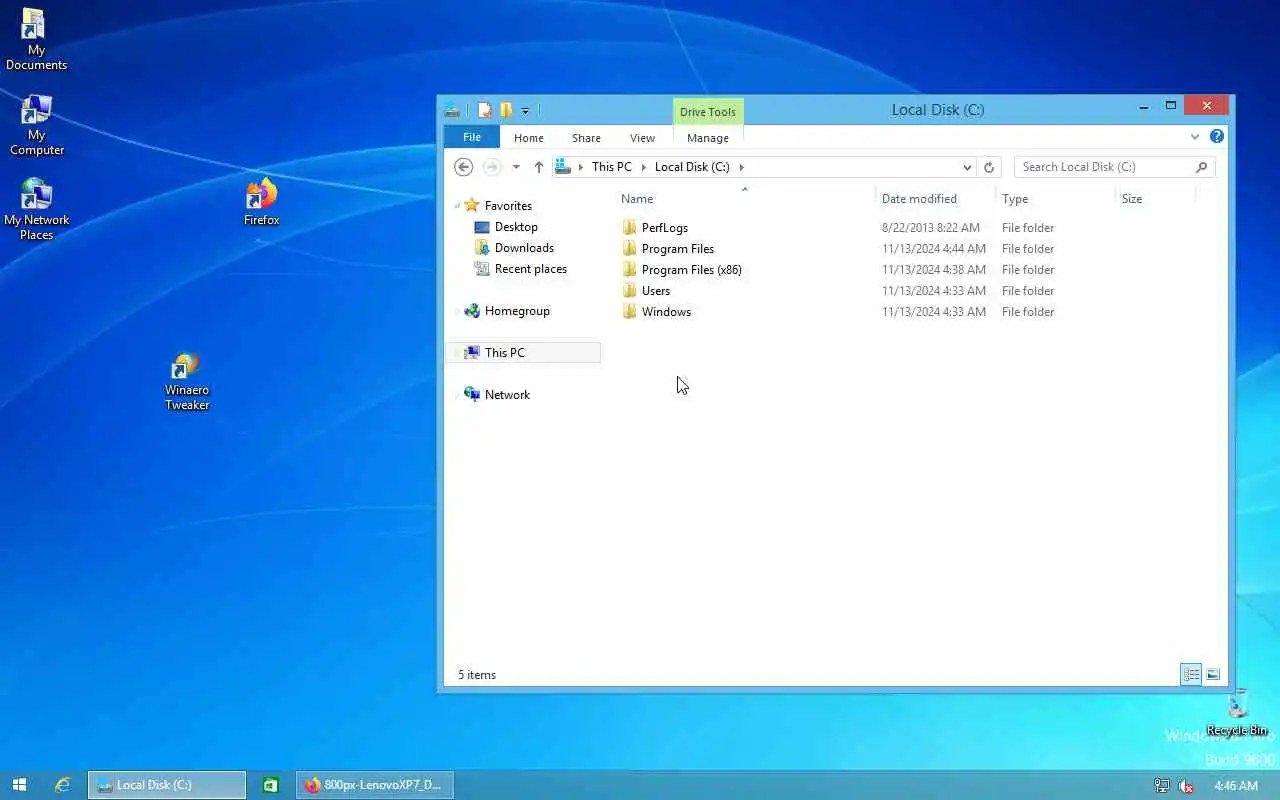1280x800 pixels.
Task: Switch to Large icons view button
Action: 1213,675
